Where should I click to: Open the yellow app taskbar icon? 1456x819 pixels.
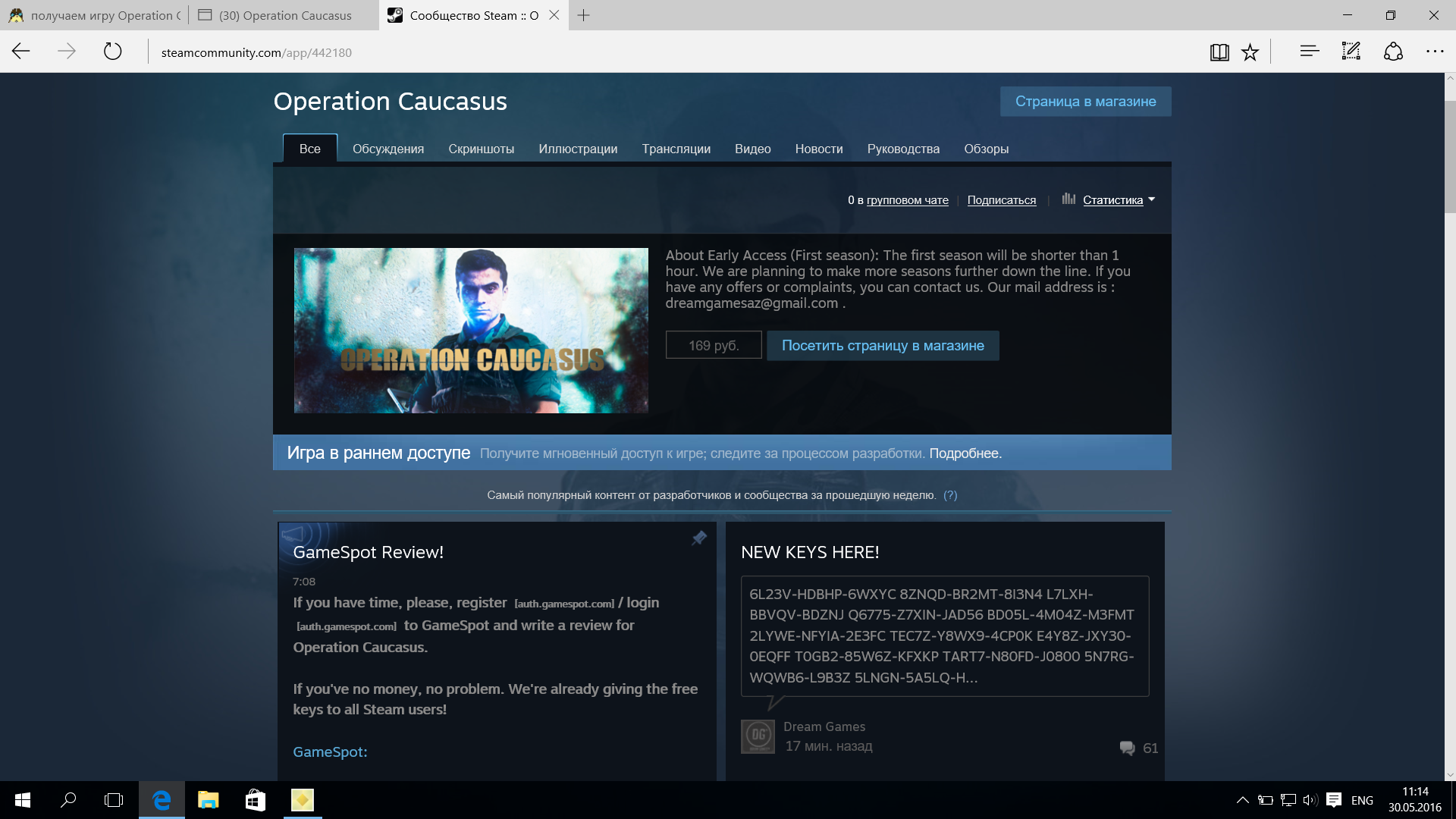[x=302, y=800]
